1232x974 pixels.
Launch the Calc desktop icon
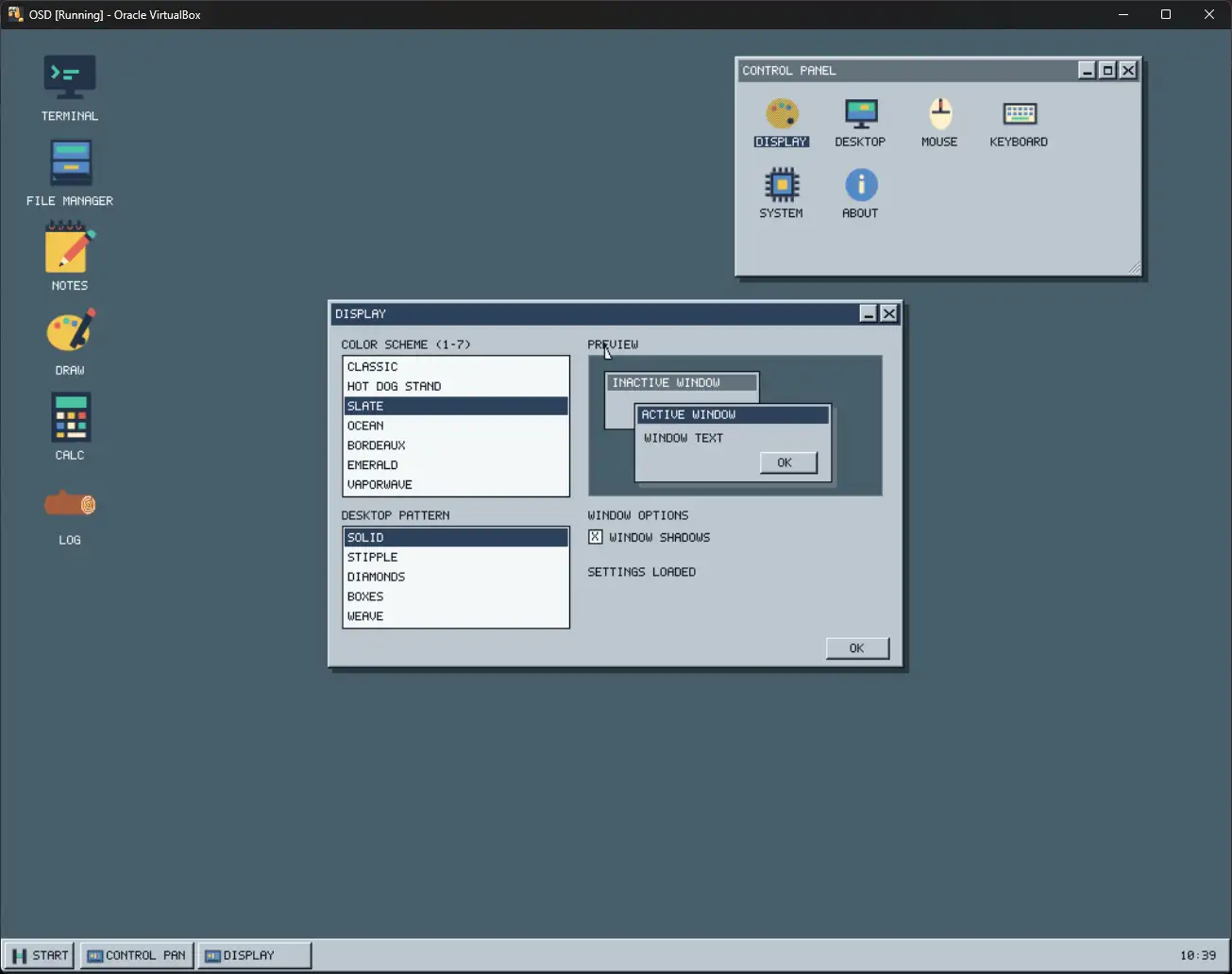tap(70, 427)
